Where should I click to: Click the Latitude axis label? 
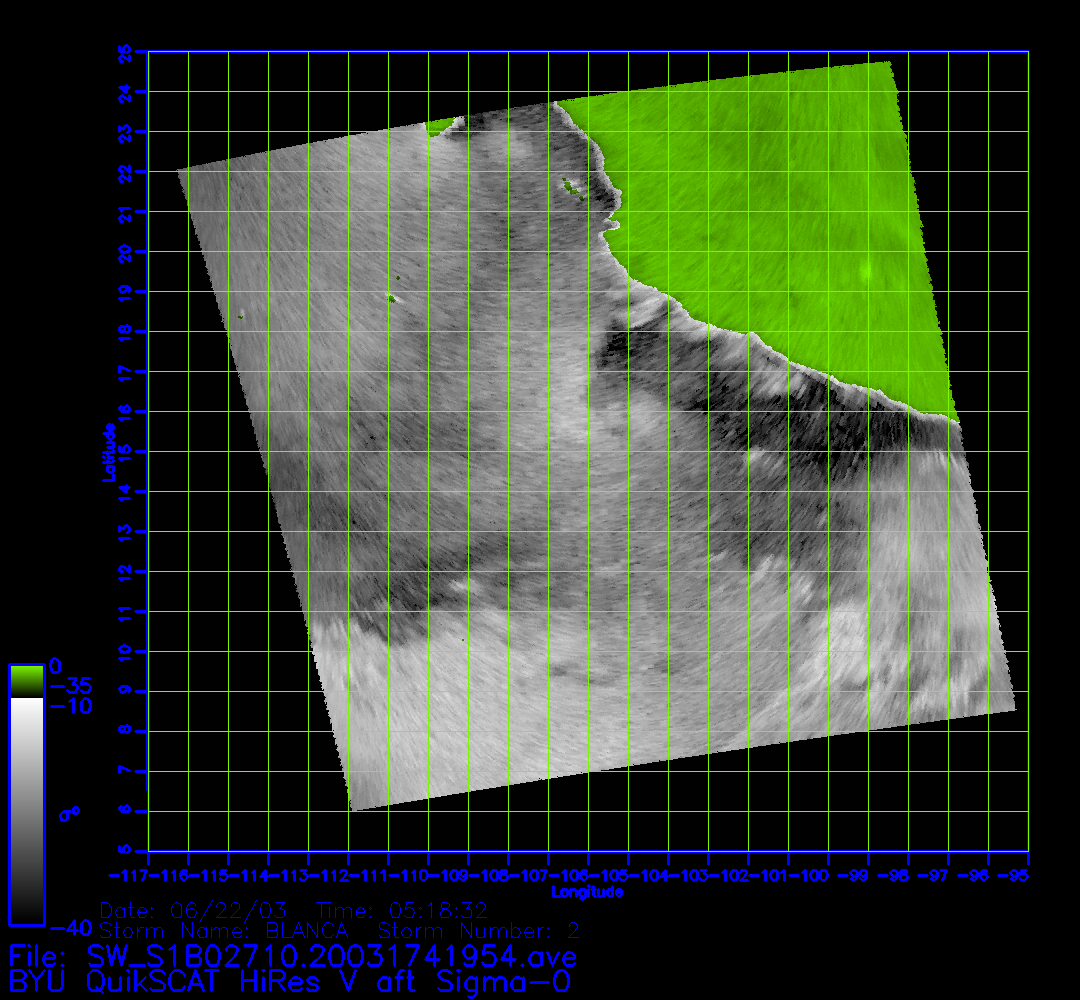(107, 451)
